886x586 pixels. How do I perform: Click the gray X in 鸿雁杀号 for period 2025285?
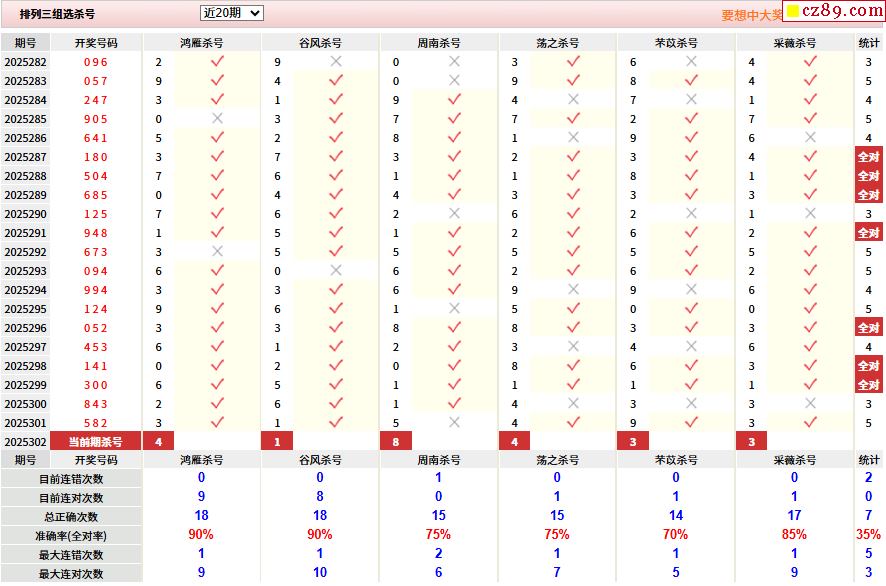(x=217, y=119)
